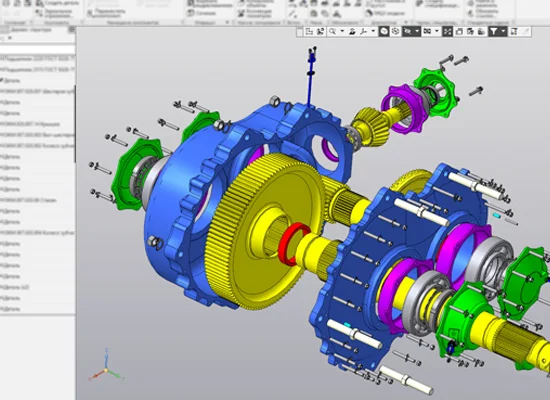Toggle wireframe cube display mode
The height and width of the screenshot is (400, 550).
click(395, 32)
